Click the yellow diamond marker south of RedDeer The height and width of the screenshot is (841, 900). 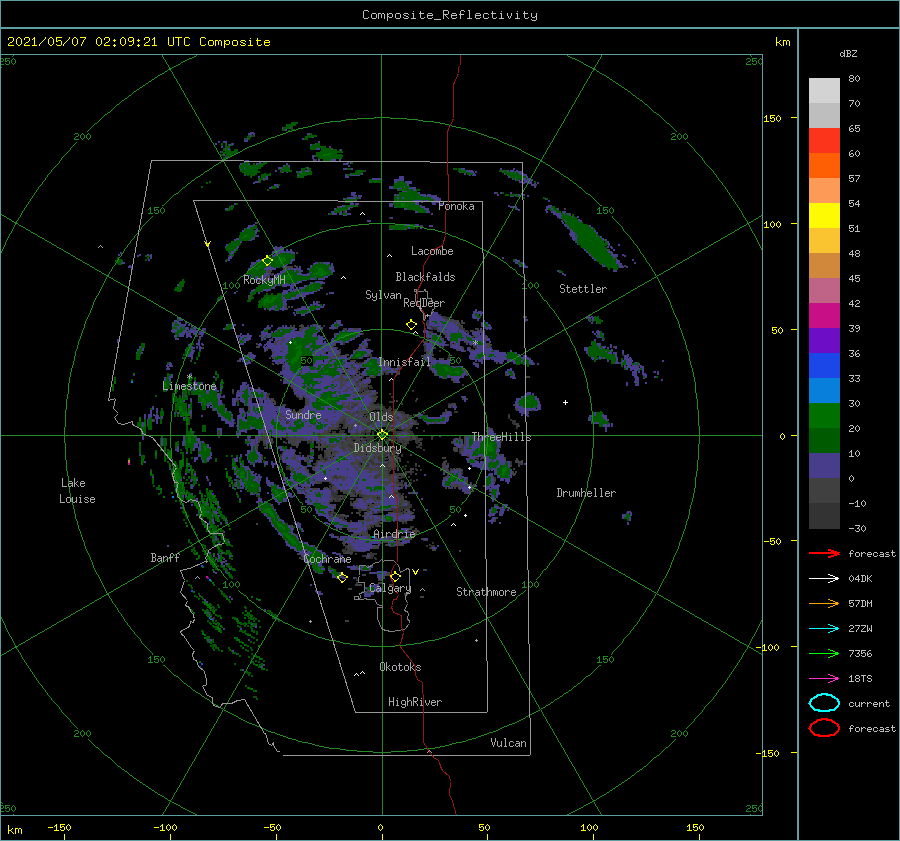[411, 325]
